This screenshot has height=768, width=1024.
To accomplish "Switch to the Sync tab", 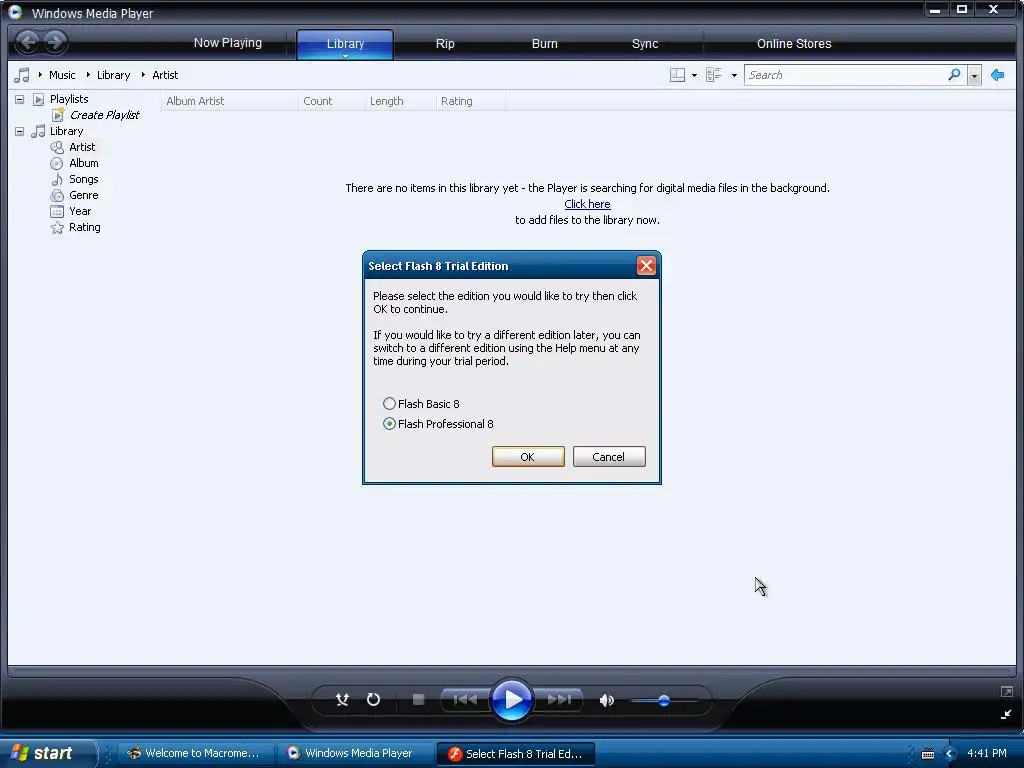I will pos(645,44).
